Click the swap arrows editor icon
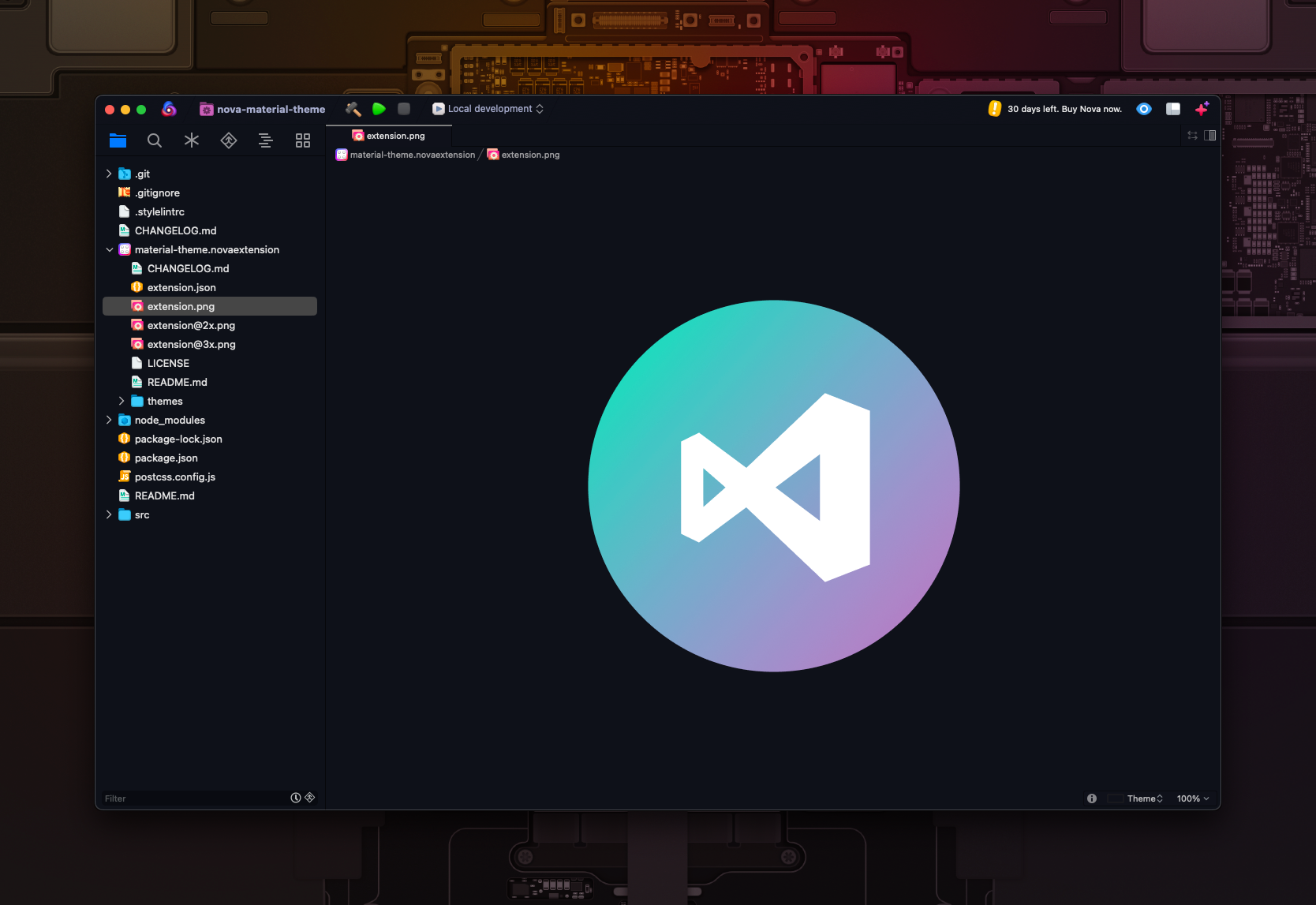This screenshot has height=905, width=1316. [1192, 136]
